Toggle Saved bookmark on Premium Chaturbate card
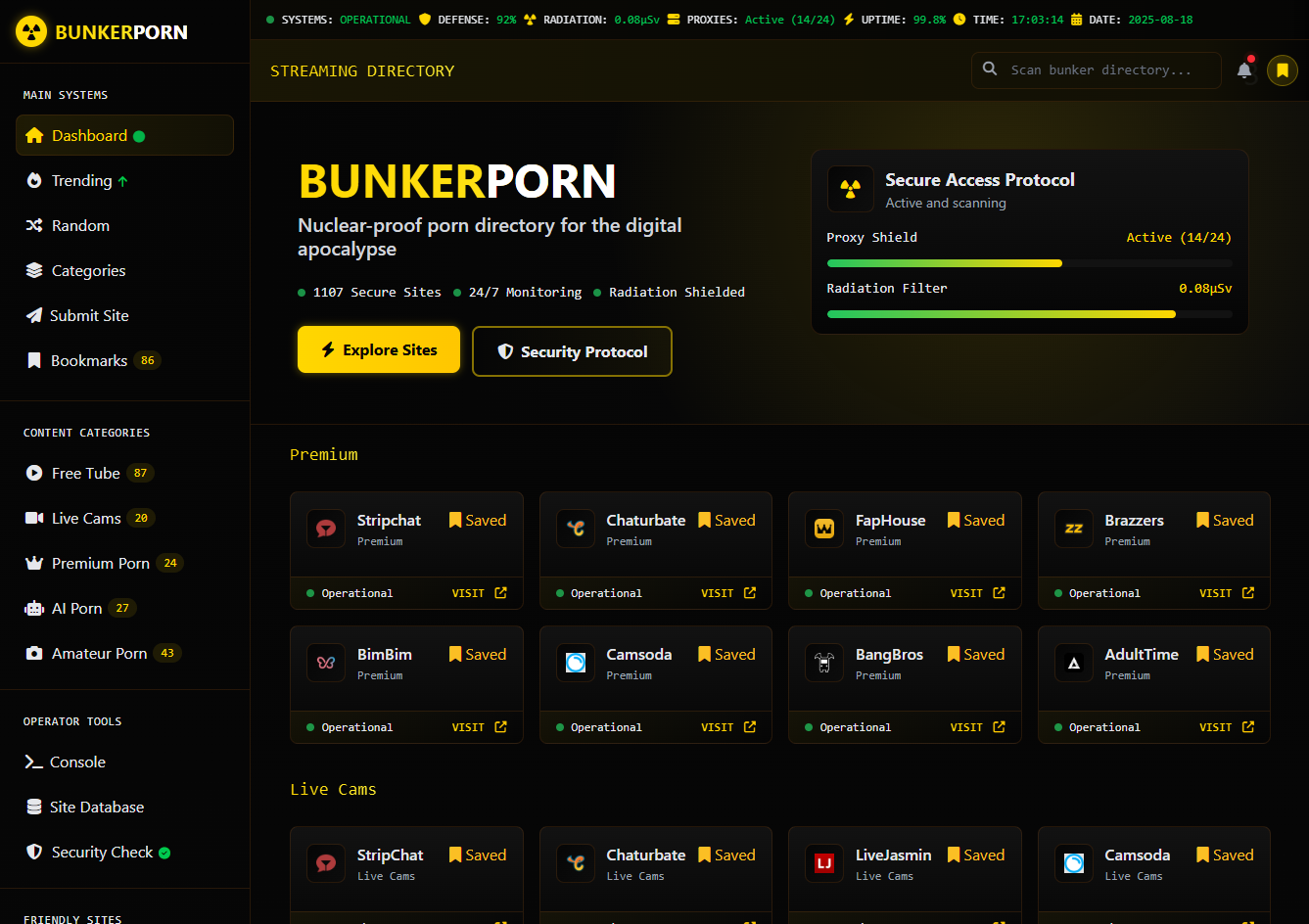 [726, 521]
